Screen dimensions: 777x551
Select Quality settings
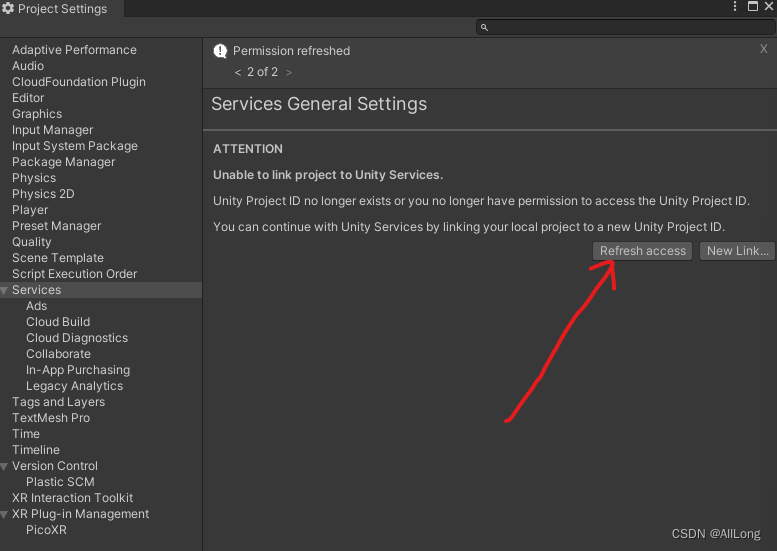pyautogui.click(x=32, y=242)
